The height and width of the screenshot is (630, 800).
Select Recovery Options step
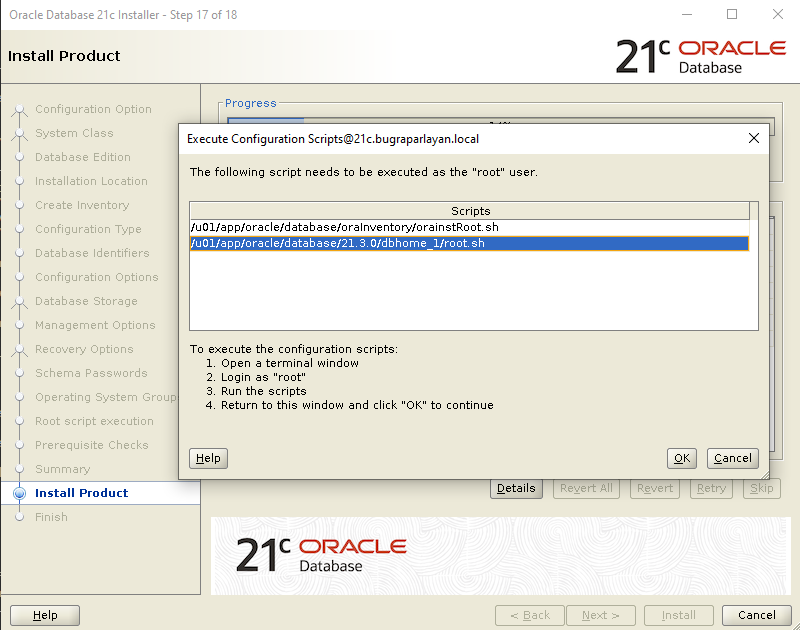pyautogui.click(x=84, y=349)
